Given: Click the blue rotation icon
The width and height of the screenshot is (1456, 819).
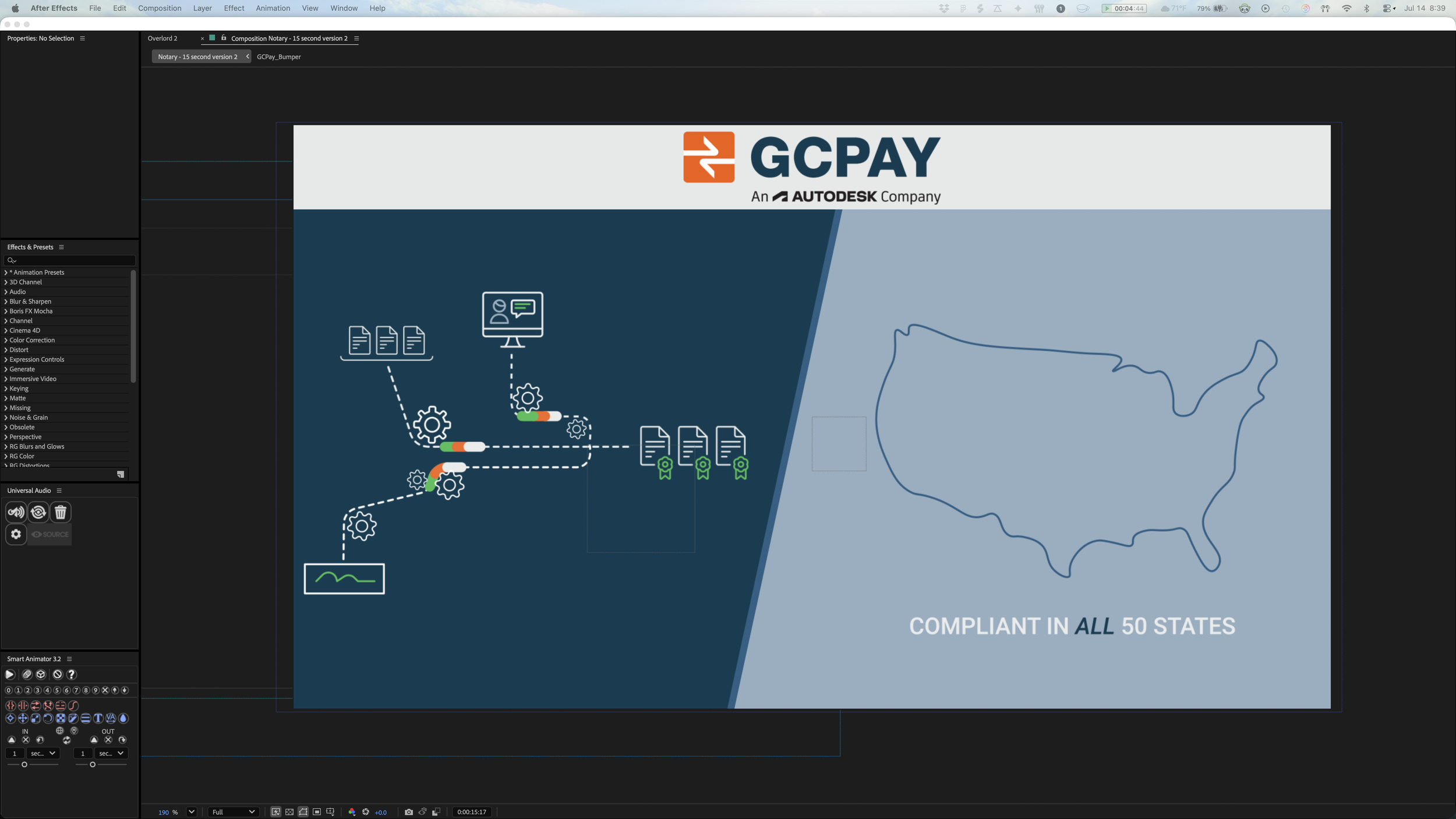Looking at the screenshot, I should tap(48, 718).
